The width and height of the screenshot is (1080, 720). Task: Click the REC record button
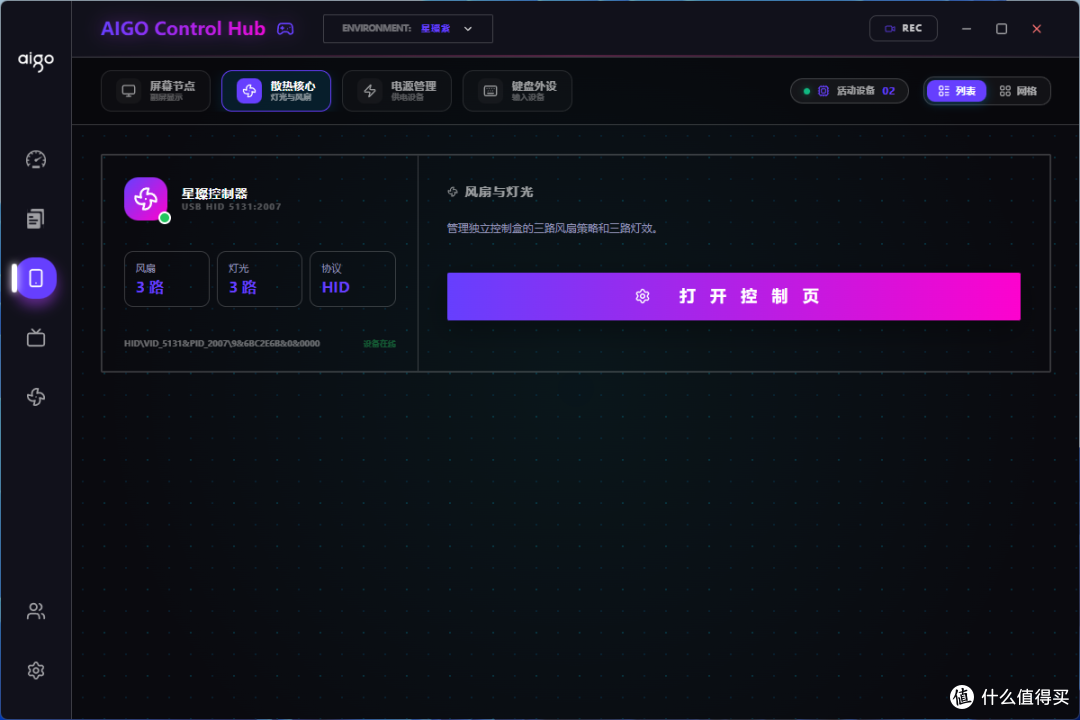pyautogui.click(x=903, y=29)
